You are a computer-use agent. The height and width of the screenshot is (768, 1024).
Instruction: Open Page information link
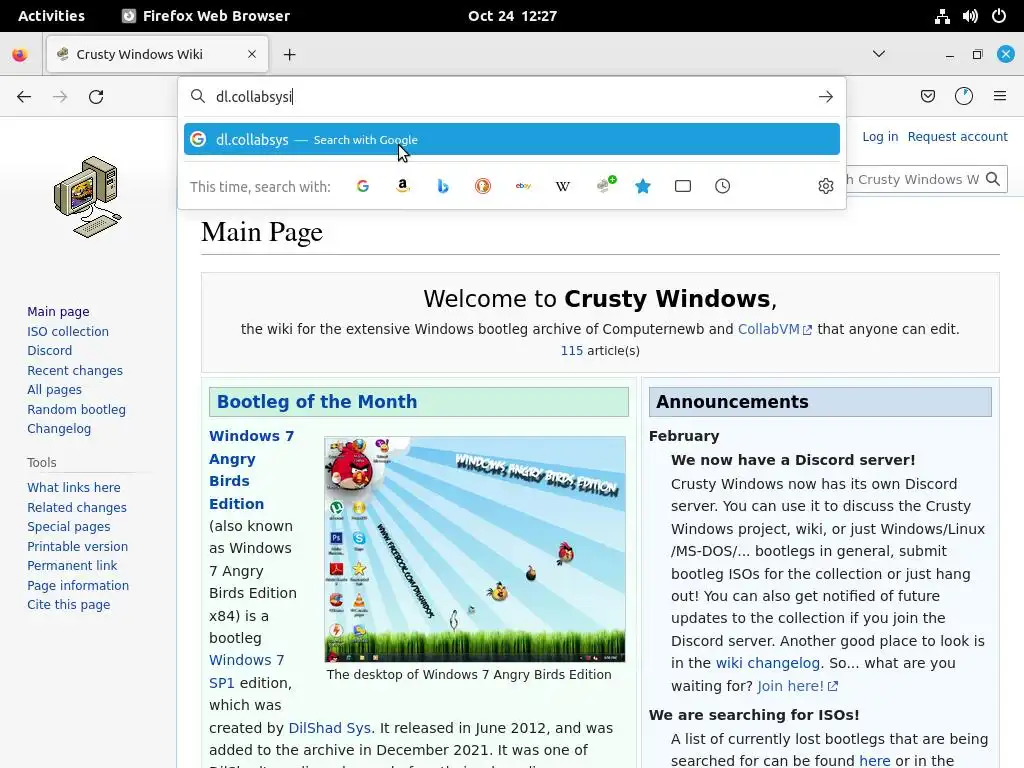(x=78, y=586)
